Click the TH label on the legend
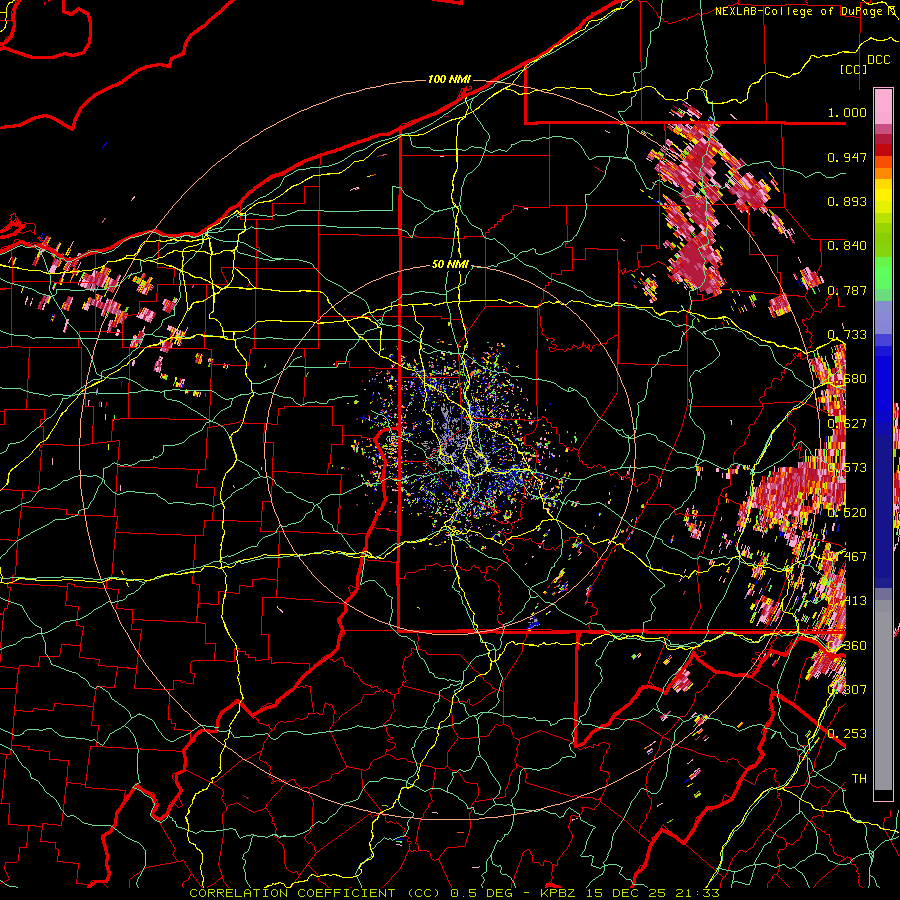This screenshot has height=900, width=900. click(x=859, y=778)
